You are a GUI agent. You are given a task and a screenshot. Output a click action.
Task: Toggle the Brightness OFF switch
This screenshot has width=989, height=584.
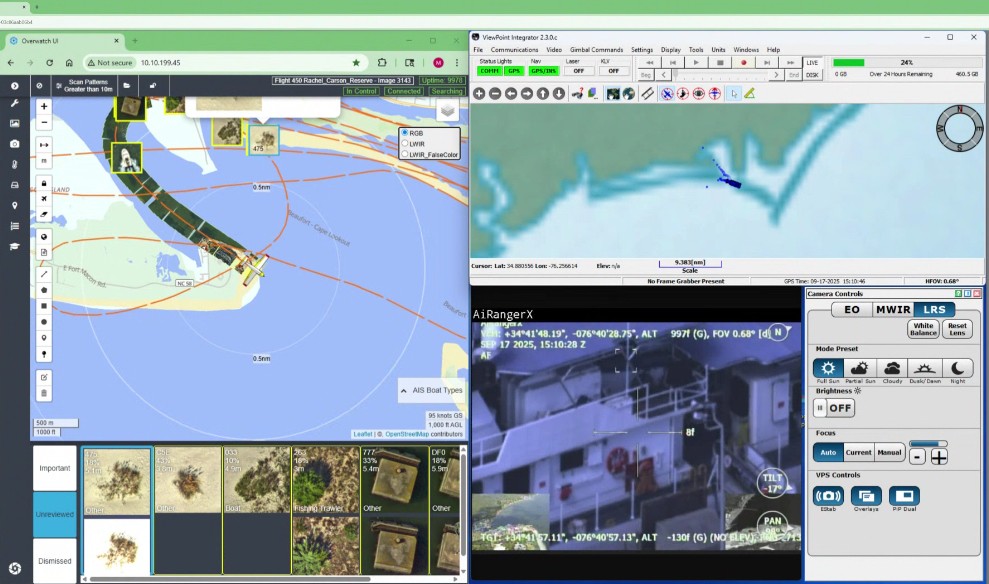(x=834, y=408)
